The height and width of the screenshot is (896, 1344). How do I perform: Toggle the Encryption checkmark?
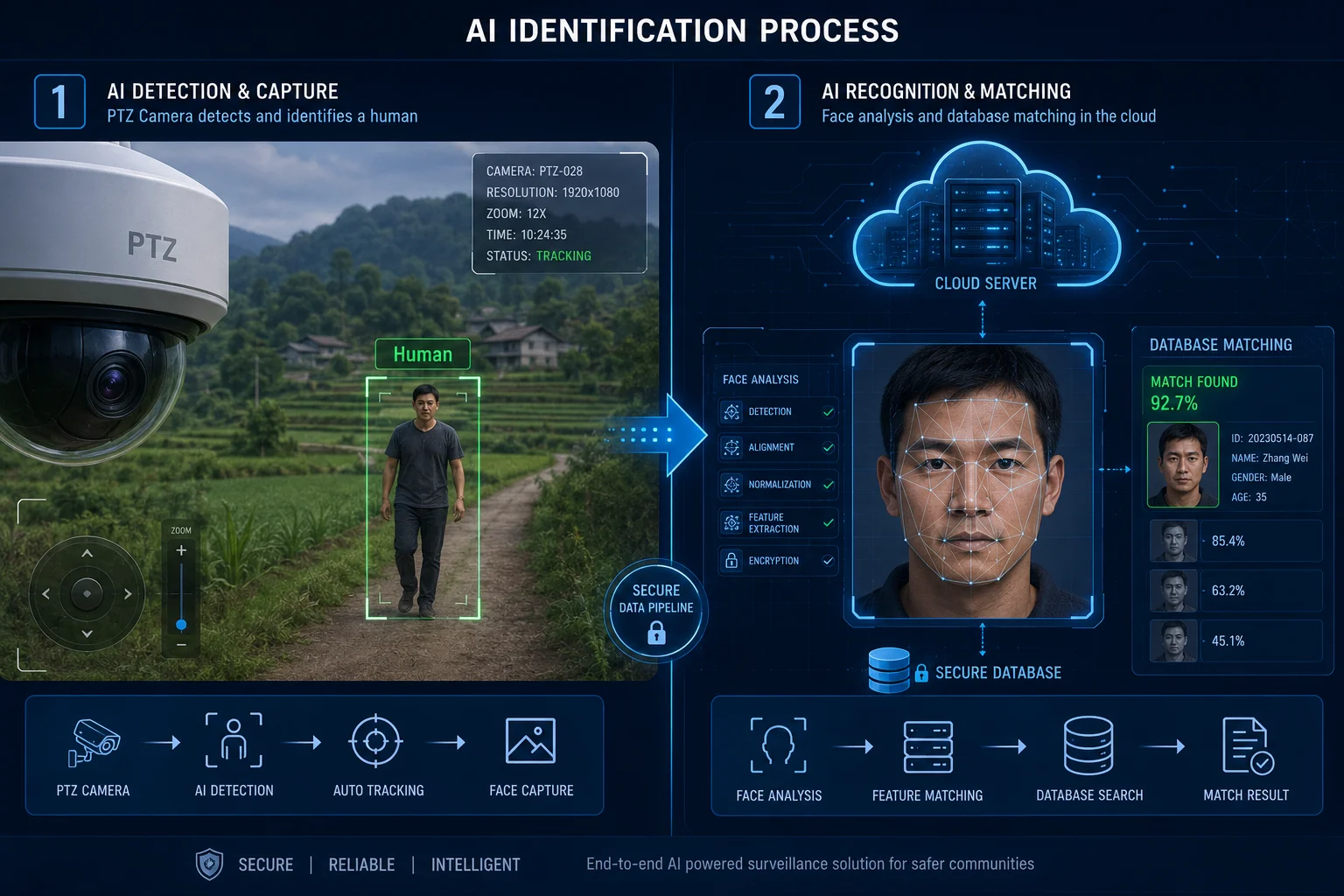point(828,560)
